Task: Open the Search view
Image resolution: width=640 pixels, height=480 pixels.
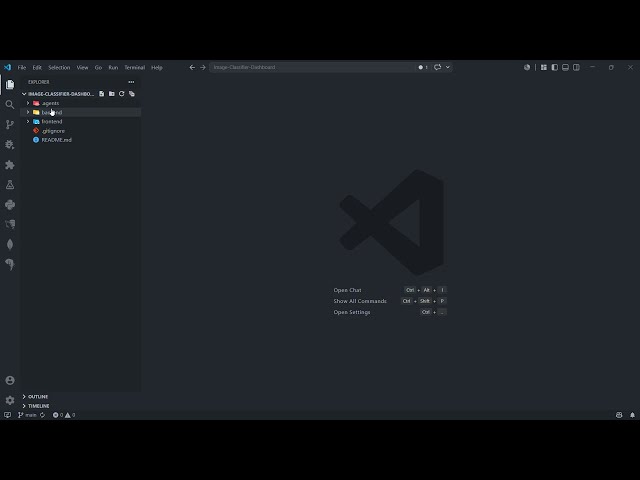Action: click(x=10, y=104)
